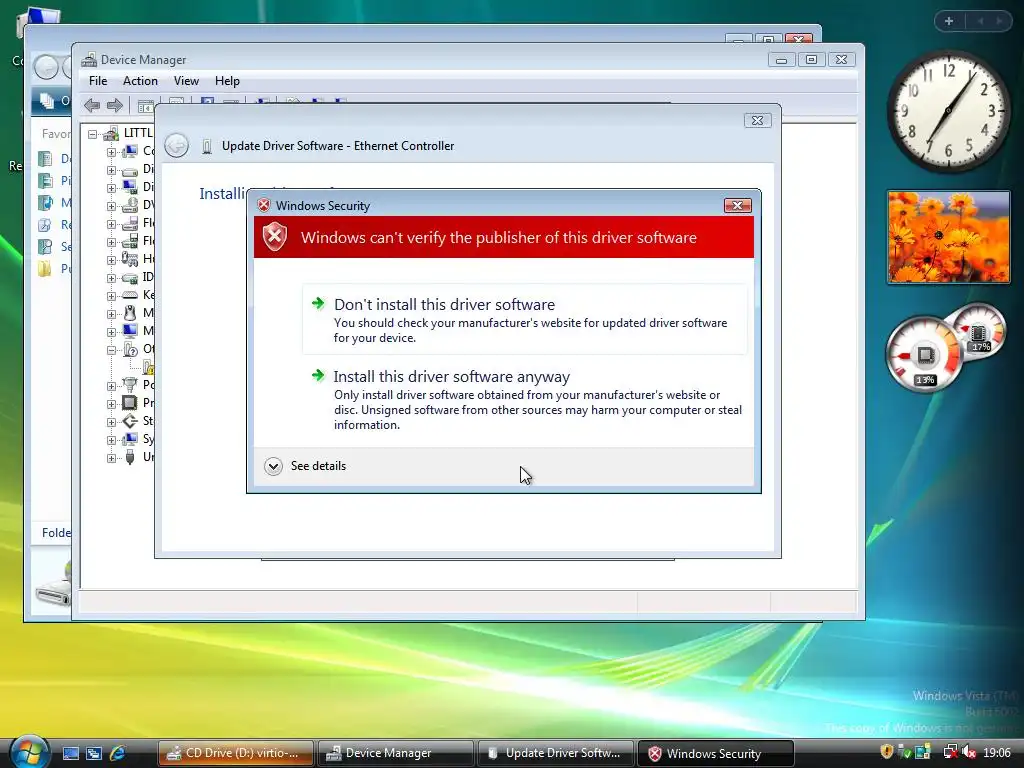Viewport: 1024px width, 768px height.
Task: Open the Public folder link in Explorer
Action: [54, 268]
